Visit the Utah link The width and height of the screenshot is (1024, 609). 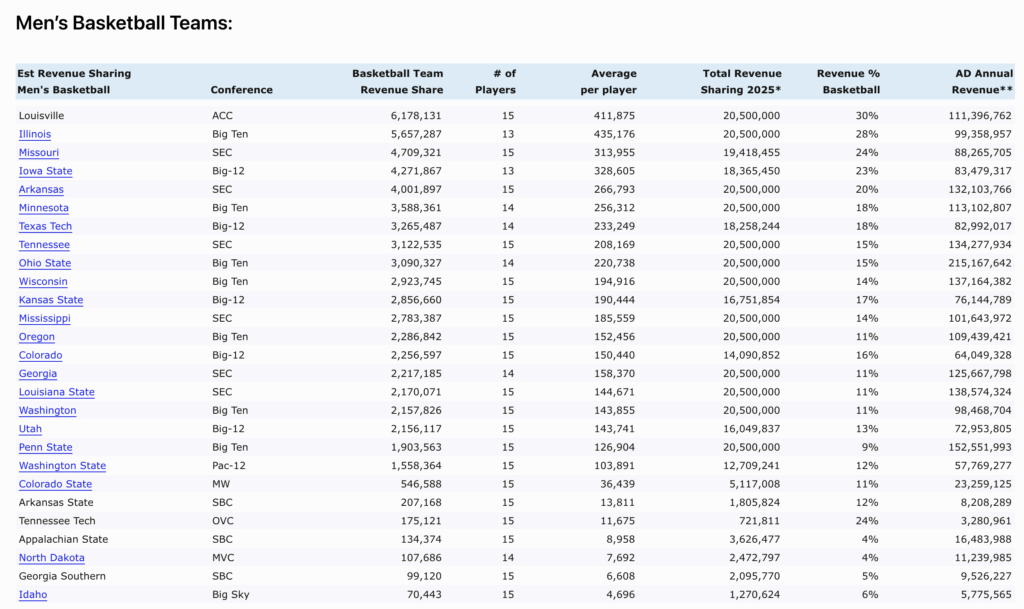pyautogui.click(x=30, y=429)
